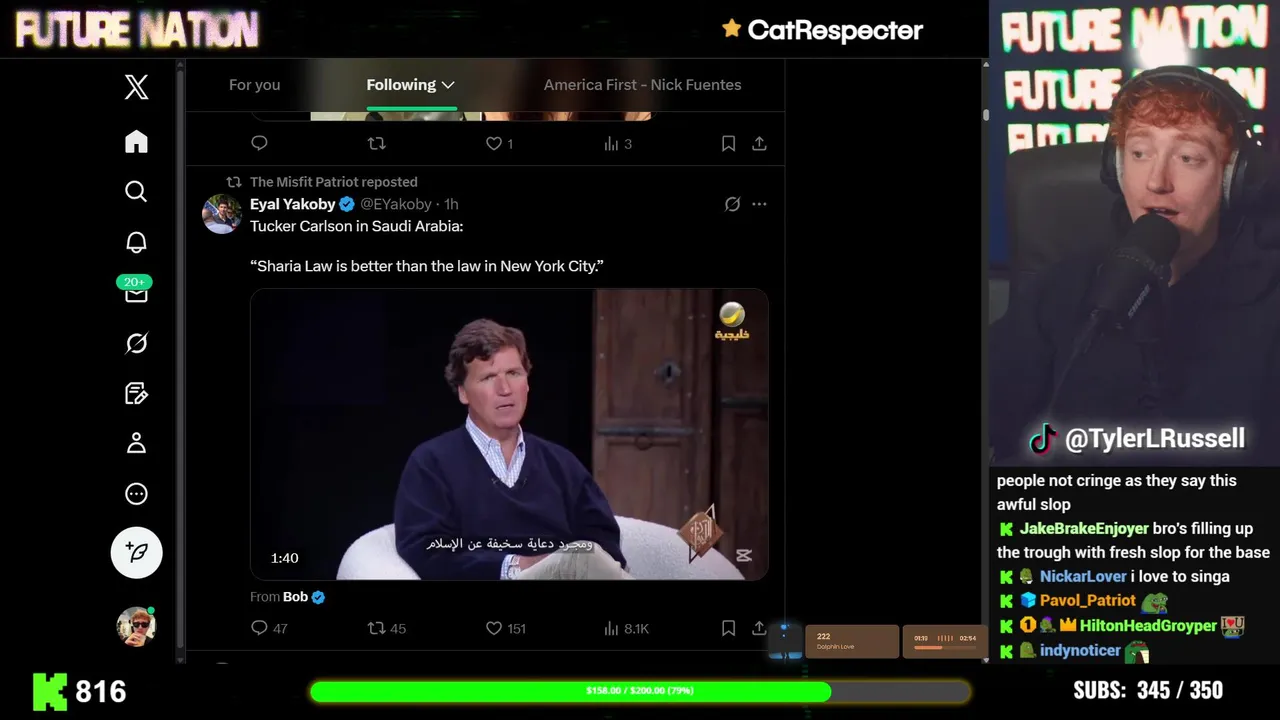The image size is (1280, 720).
Task: Open the Notifications bell icon
Action: click(x=136, y=242)
